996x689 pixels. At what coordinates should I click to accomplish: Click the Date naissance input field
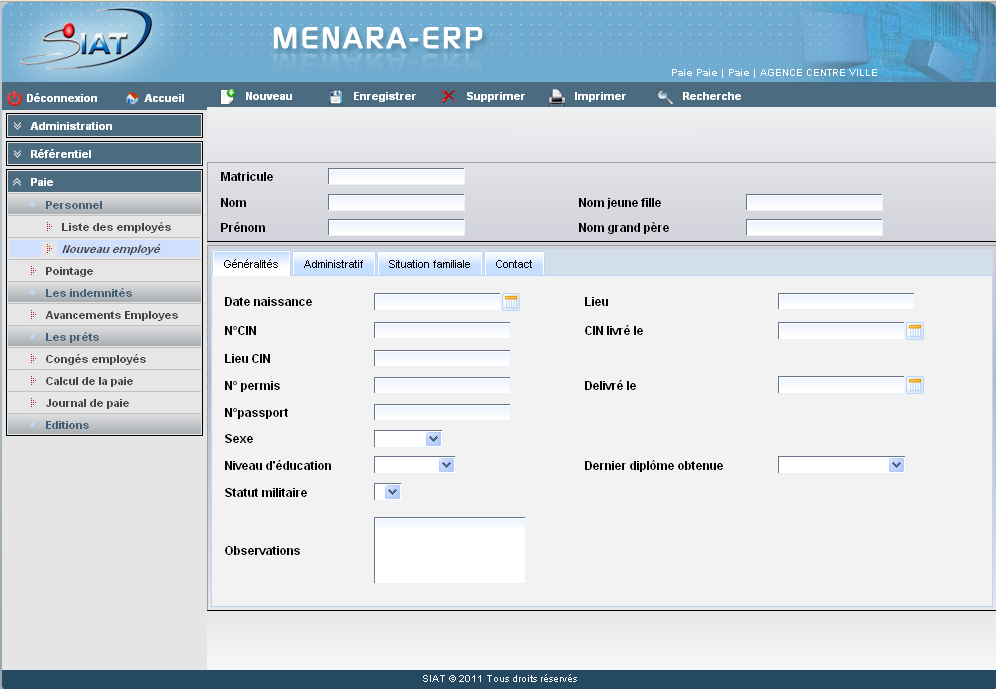click(438, 302)
